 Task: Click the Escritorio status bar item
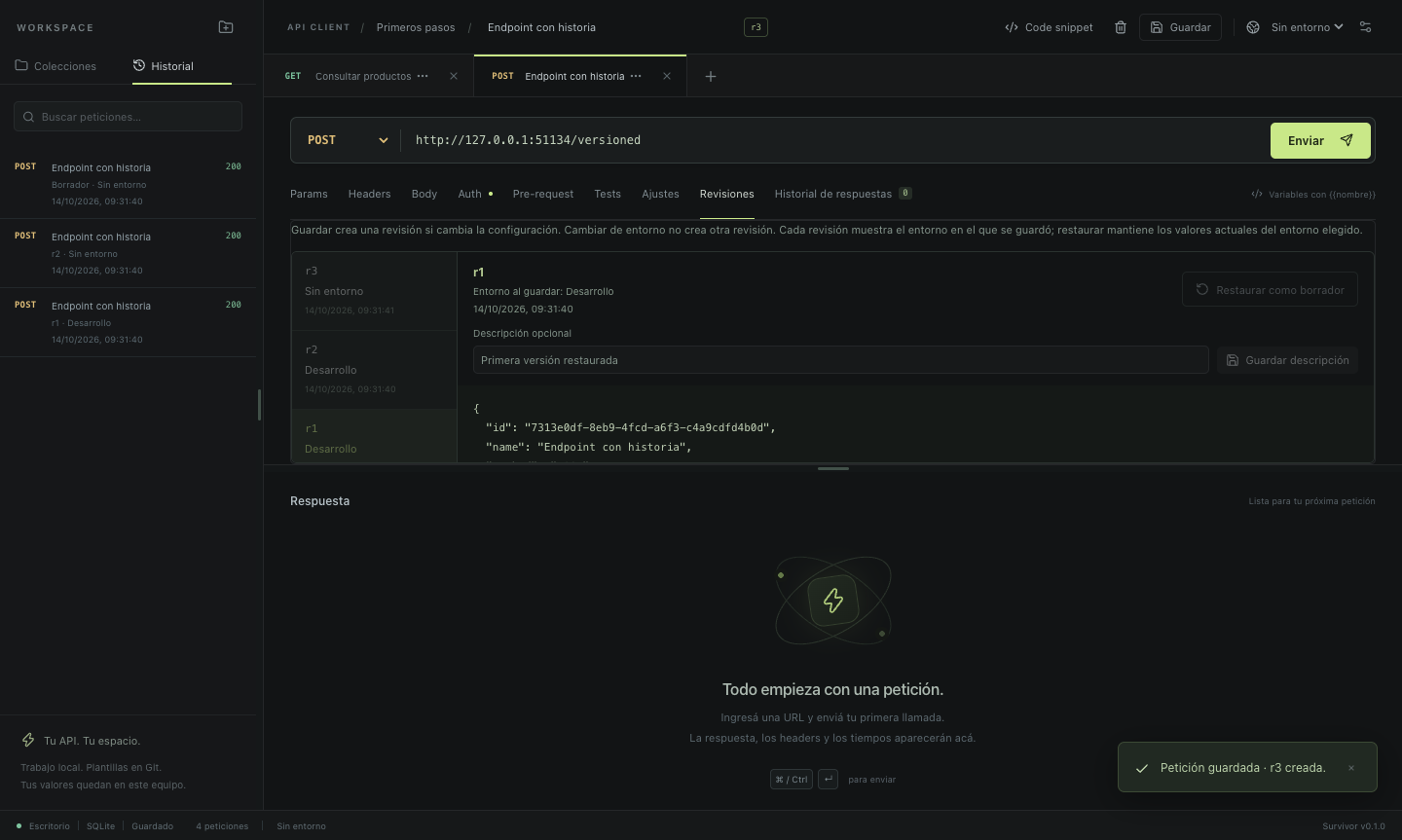coord(44,826)
